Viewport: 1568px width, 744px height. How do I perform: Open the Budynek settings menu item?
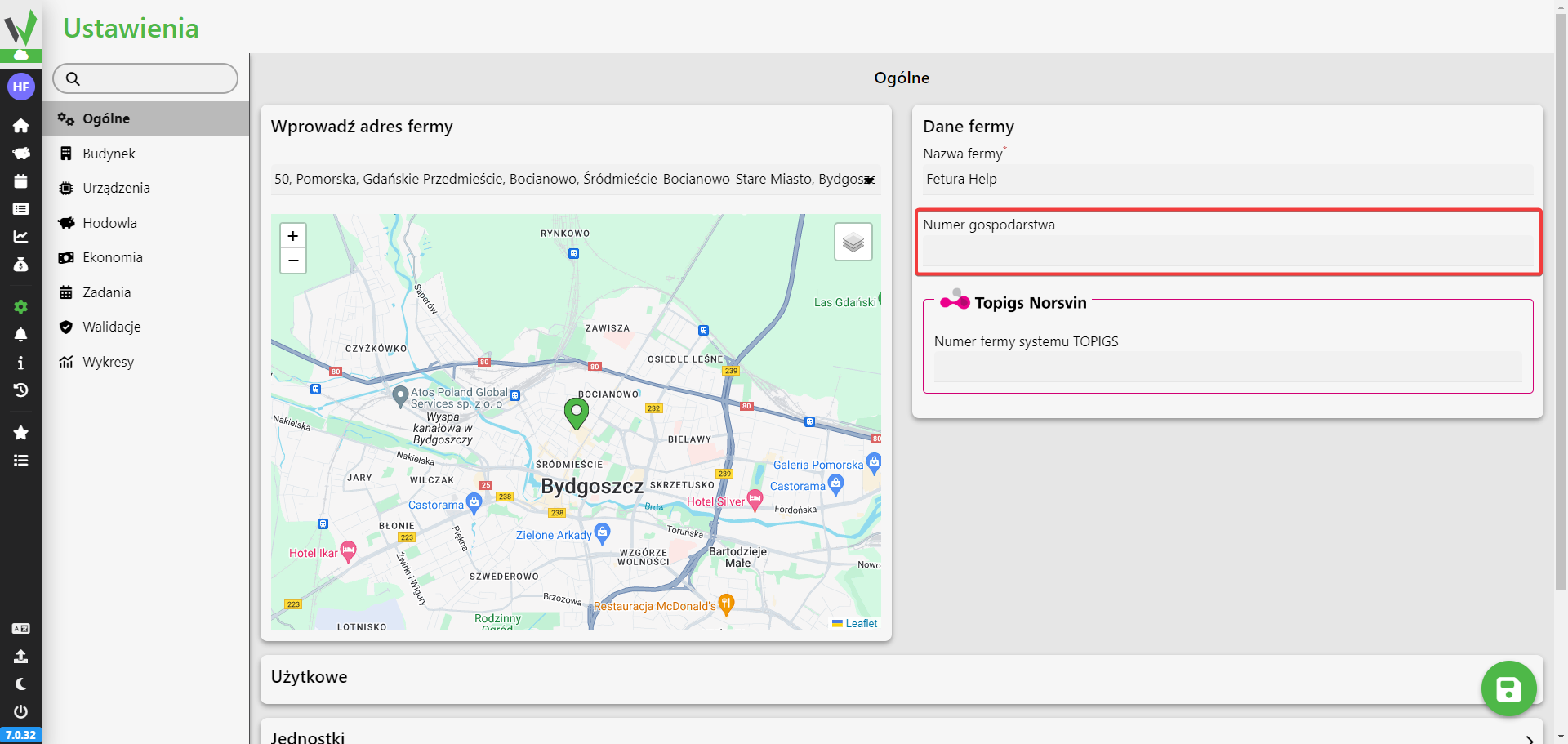coord(109,154)
